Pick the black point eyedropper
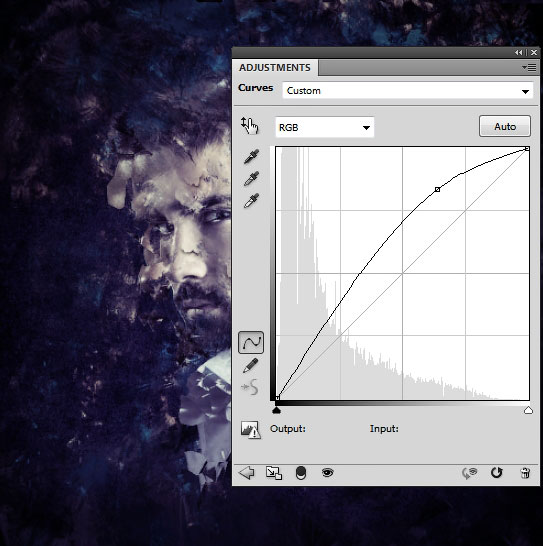Image resolution: width=543 pixels, height=546 pixels. tap(251, 157)
